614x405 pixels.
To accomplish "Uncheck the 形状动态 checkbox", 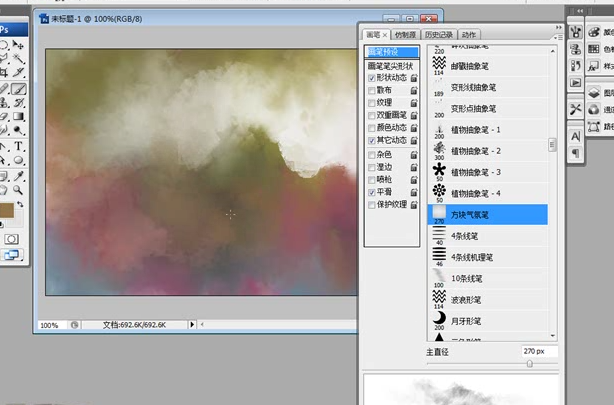I will click(372, 77).
